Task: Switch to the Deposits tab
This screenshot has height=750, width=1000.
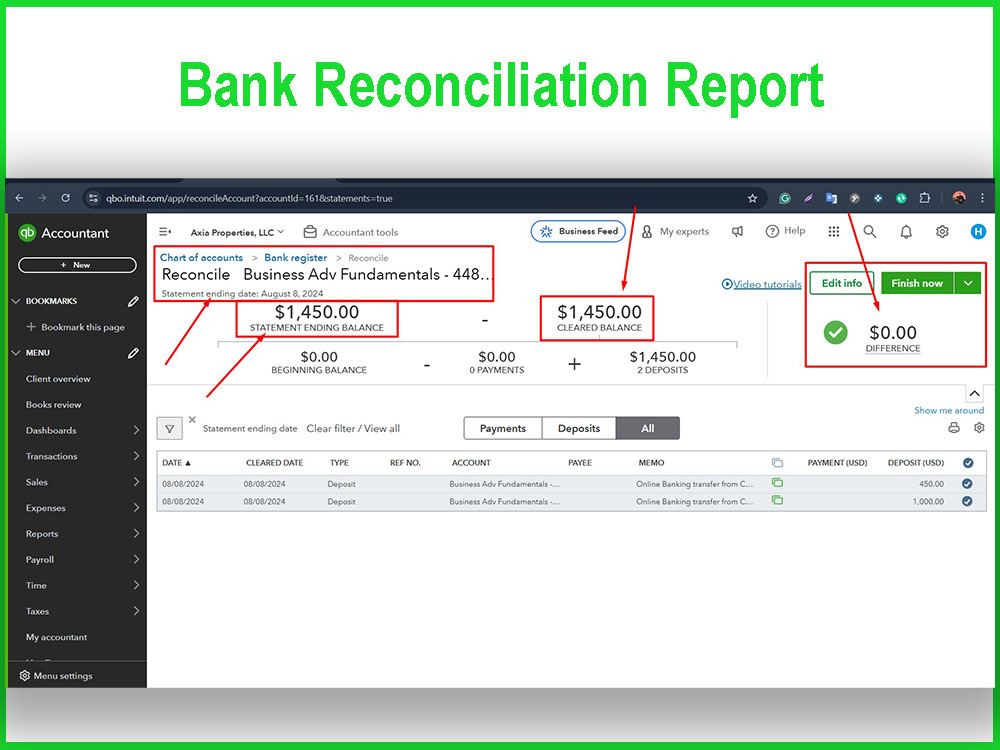Action: (x=578, y=429)
